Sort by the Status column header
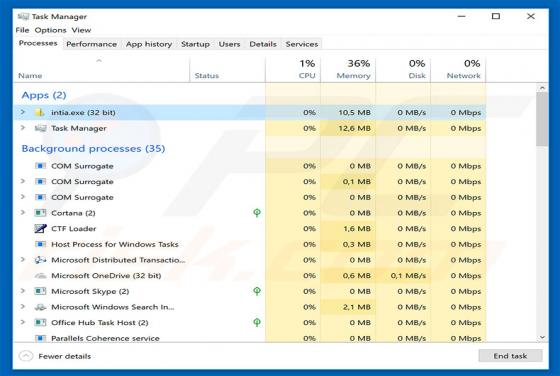Image resolution: width=560 pixels, height=376 pixels. (228, 69)
